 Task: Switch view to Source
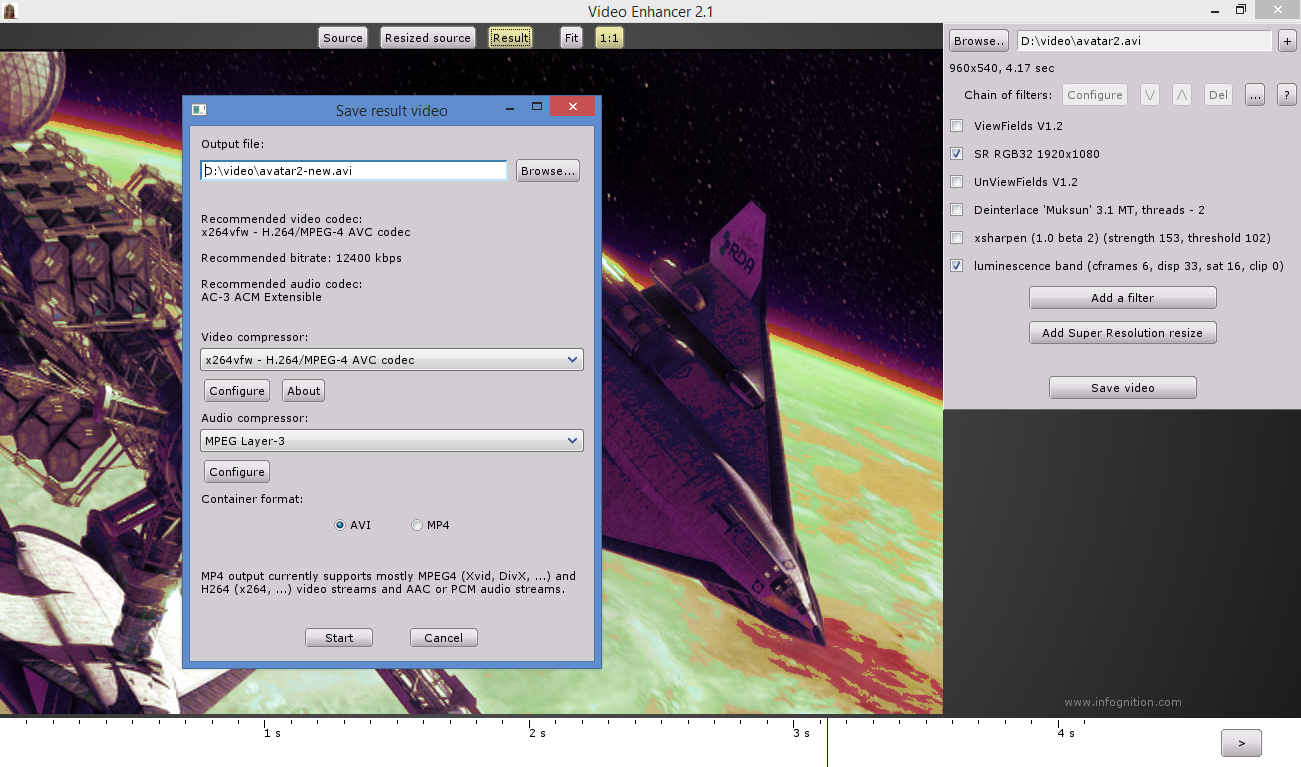tap(343, 38)
